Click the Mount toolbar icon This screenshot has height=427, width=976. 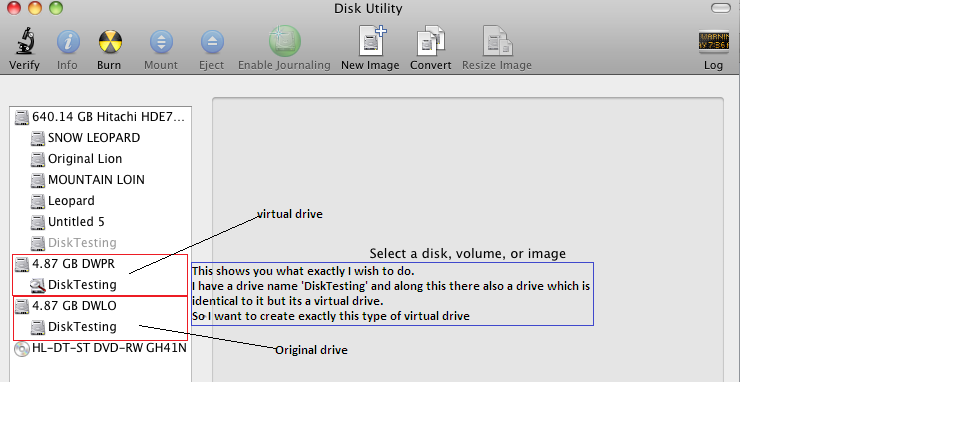tap(161, 42)
